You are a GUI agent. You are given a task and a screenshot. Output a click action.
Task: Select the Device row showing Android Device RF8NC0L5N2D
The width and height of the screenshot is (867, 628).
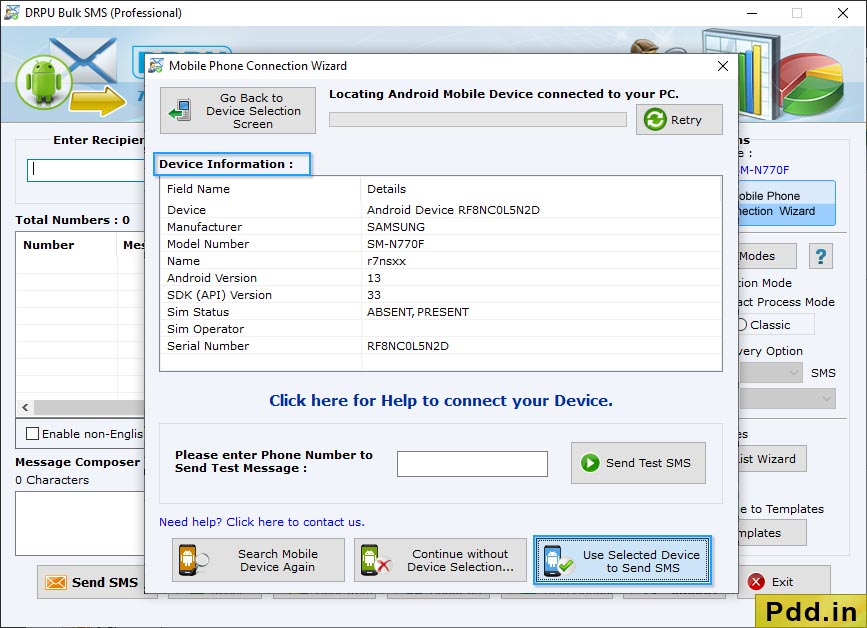(x=440, y=210)
